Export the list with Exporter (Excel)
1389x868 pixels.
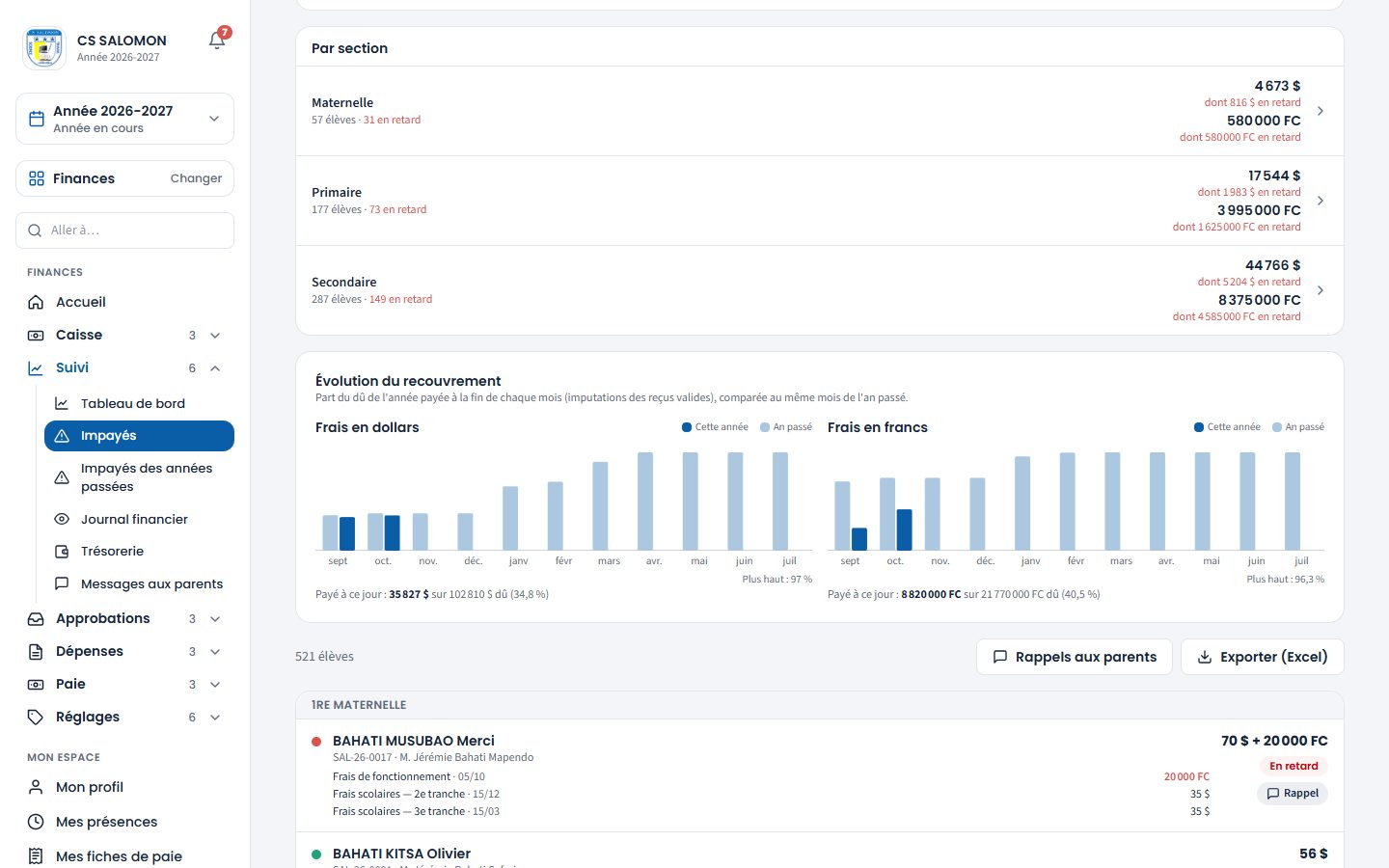[1262, 657]
